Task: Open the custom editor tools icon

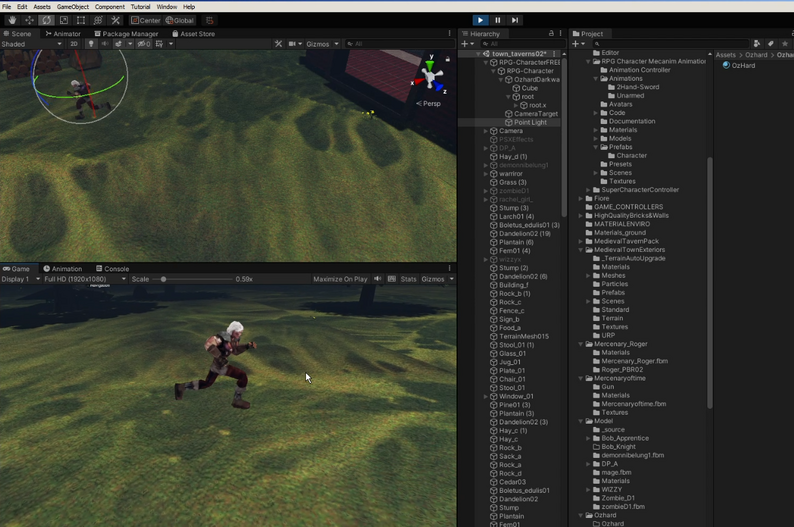Action: [x=115, y=20]
